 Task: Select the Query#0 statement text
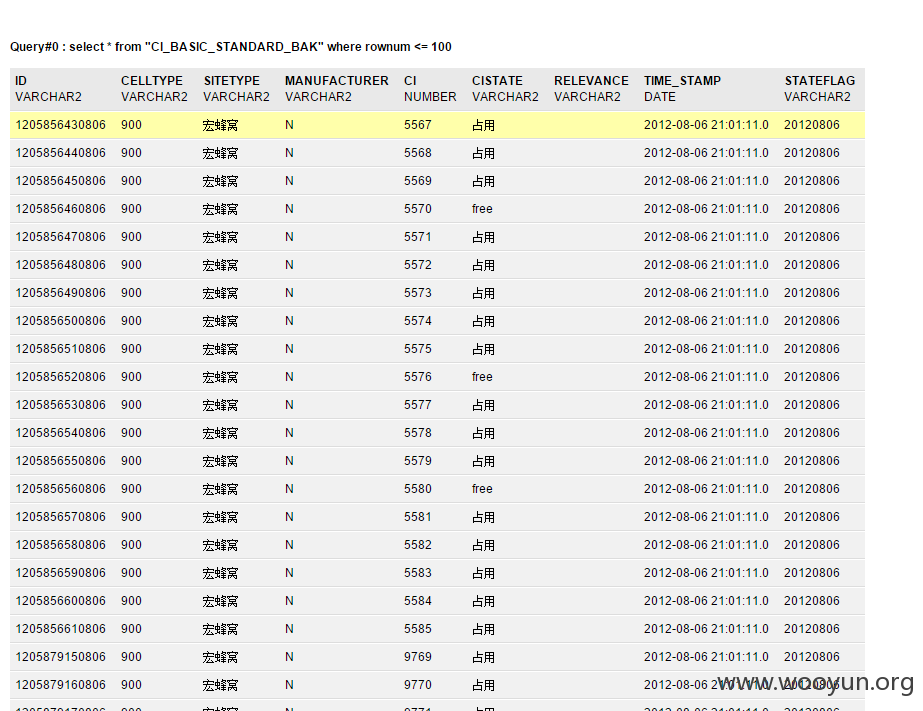(231, 46)
